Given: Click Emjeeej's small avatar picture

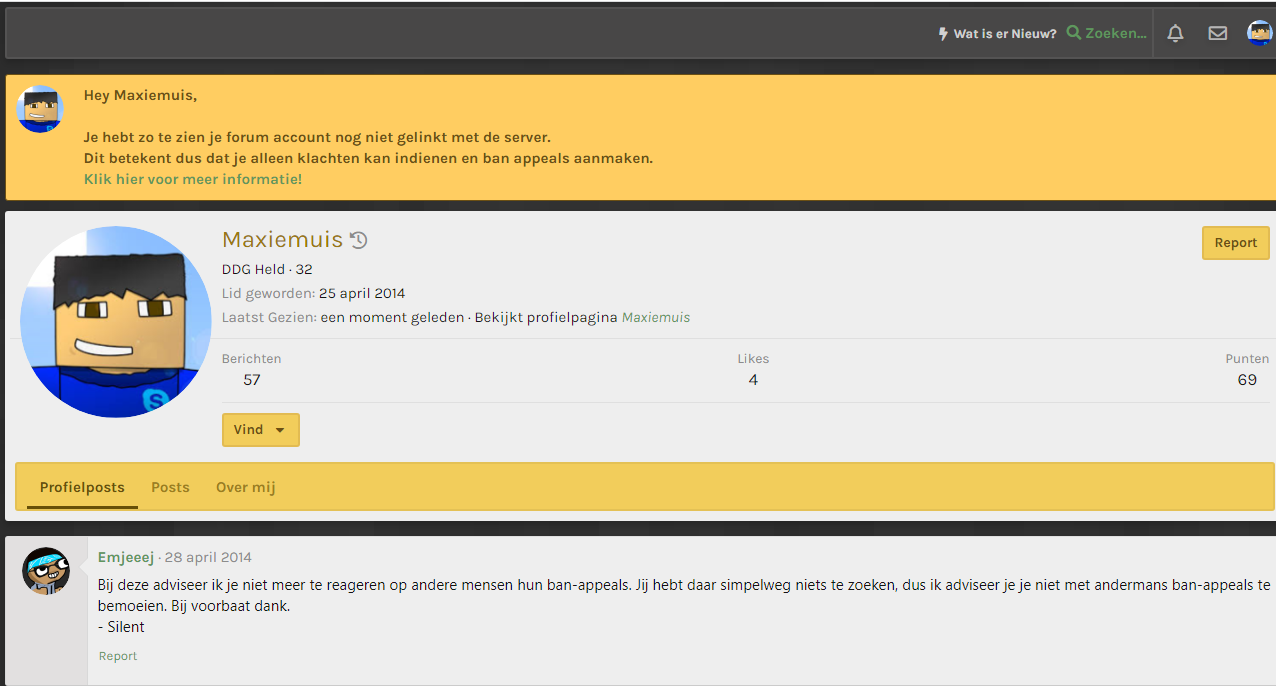Looking at the screenshot, I should [x=46, y=571].
